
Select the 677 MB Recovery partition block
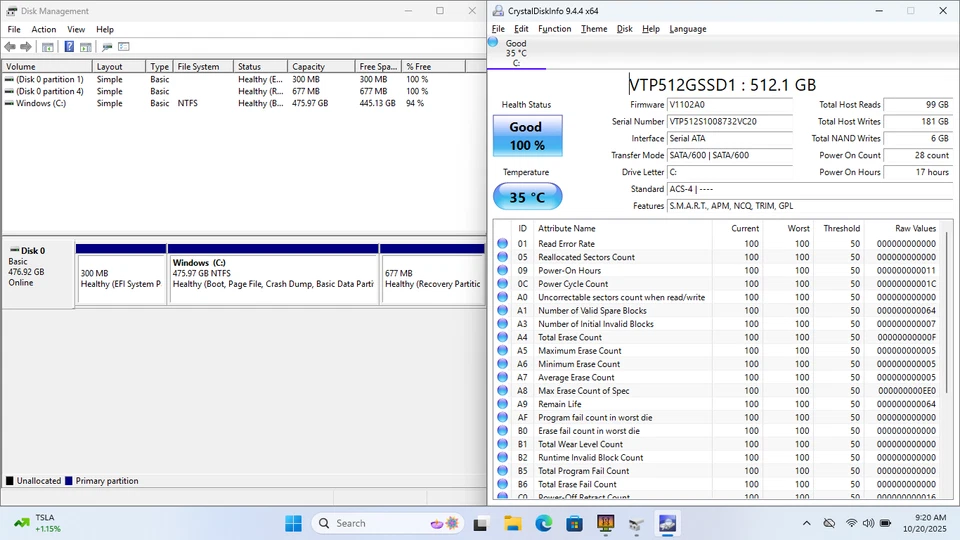(x=432, y=274)
